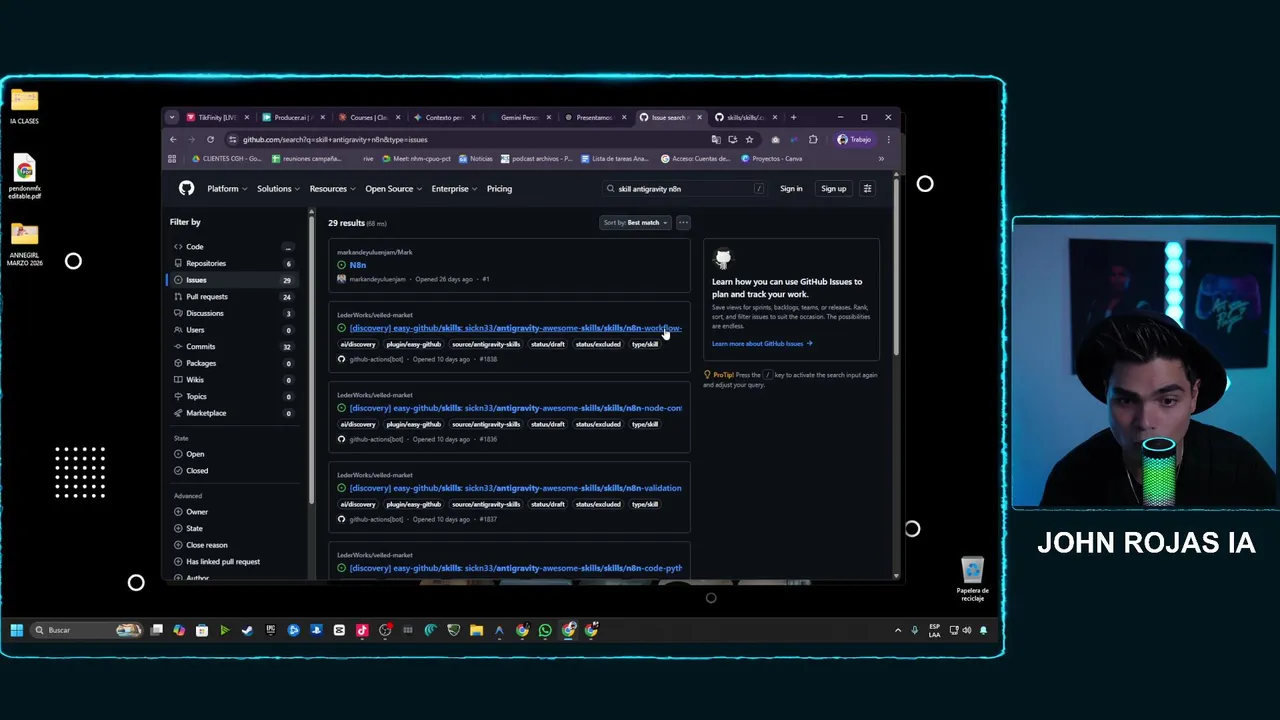Screen dimensions: 1280x720
Task: Click the Sign up button
Action: click(x=833, y=189)
